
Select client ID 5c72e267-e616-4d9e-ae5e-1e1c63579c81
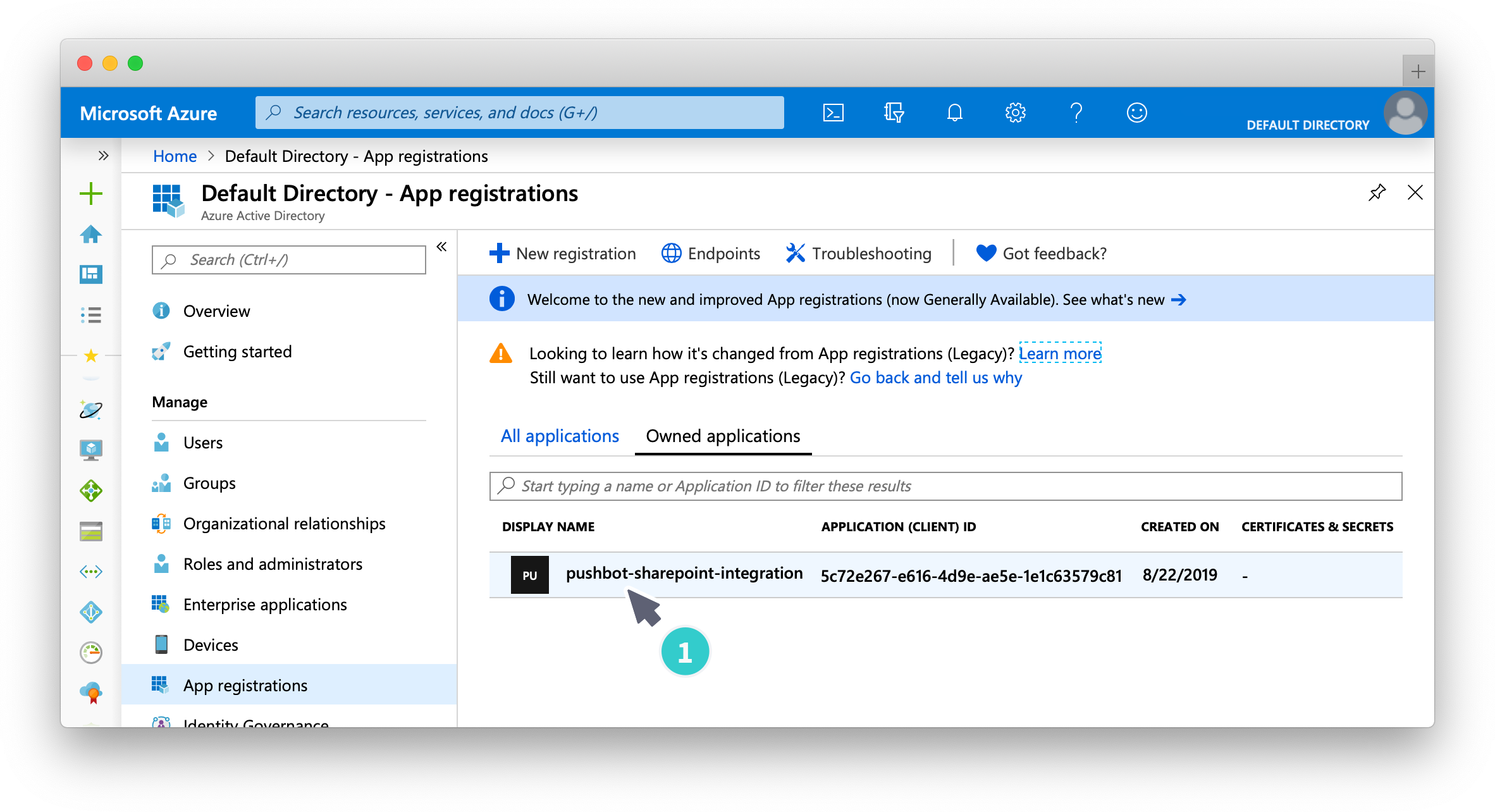point(971,575)
